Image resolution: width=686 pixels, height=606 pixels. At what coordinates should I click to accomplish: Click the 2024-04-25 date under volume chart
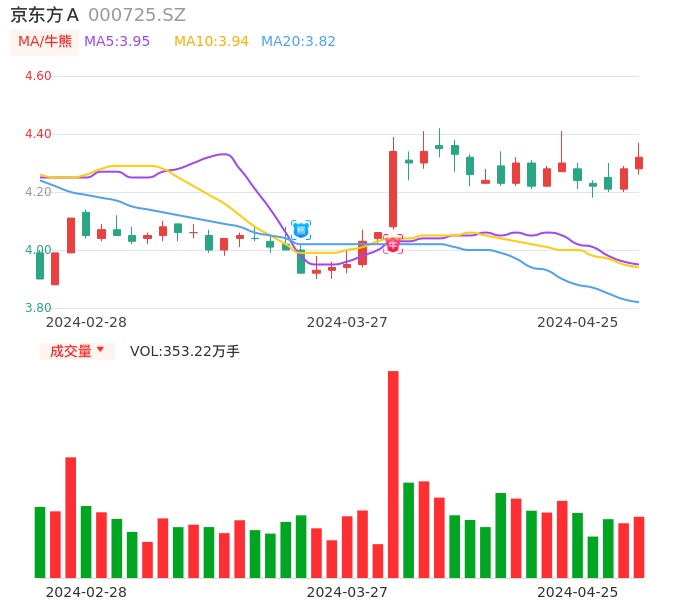pos(578,592)
